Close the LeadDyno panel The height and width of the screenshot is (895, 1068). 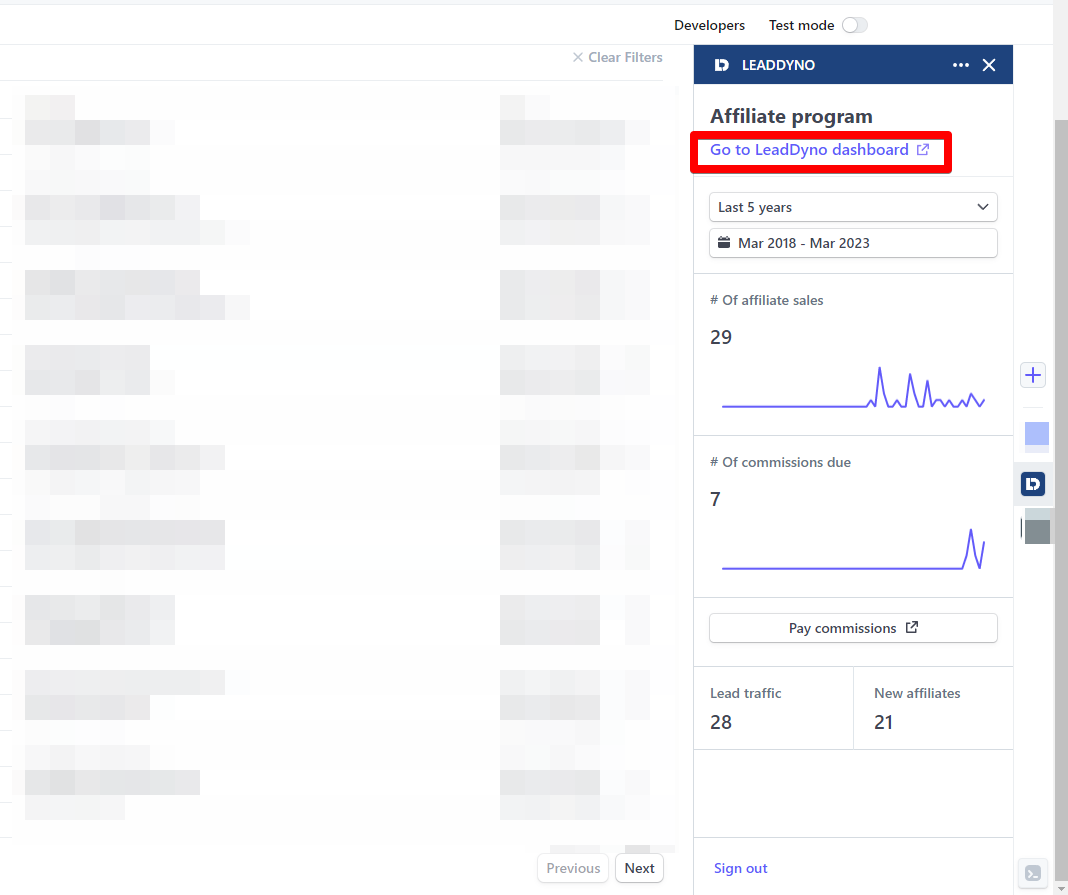point(989,65)
